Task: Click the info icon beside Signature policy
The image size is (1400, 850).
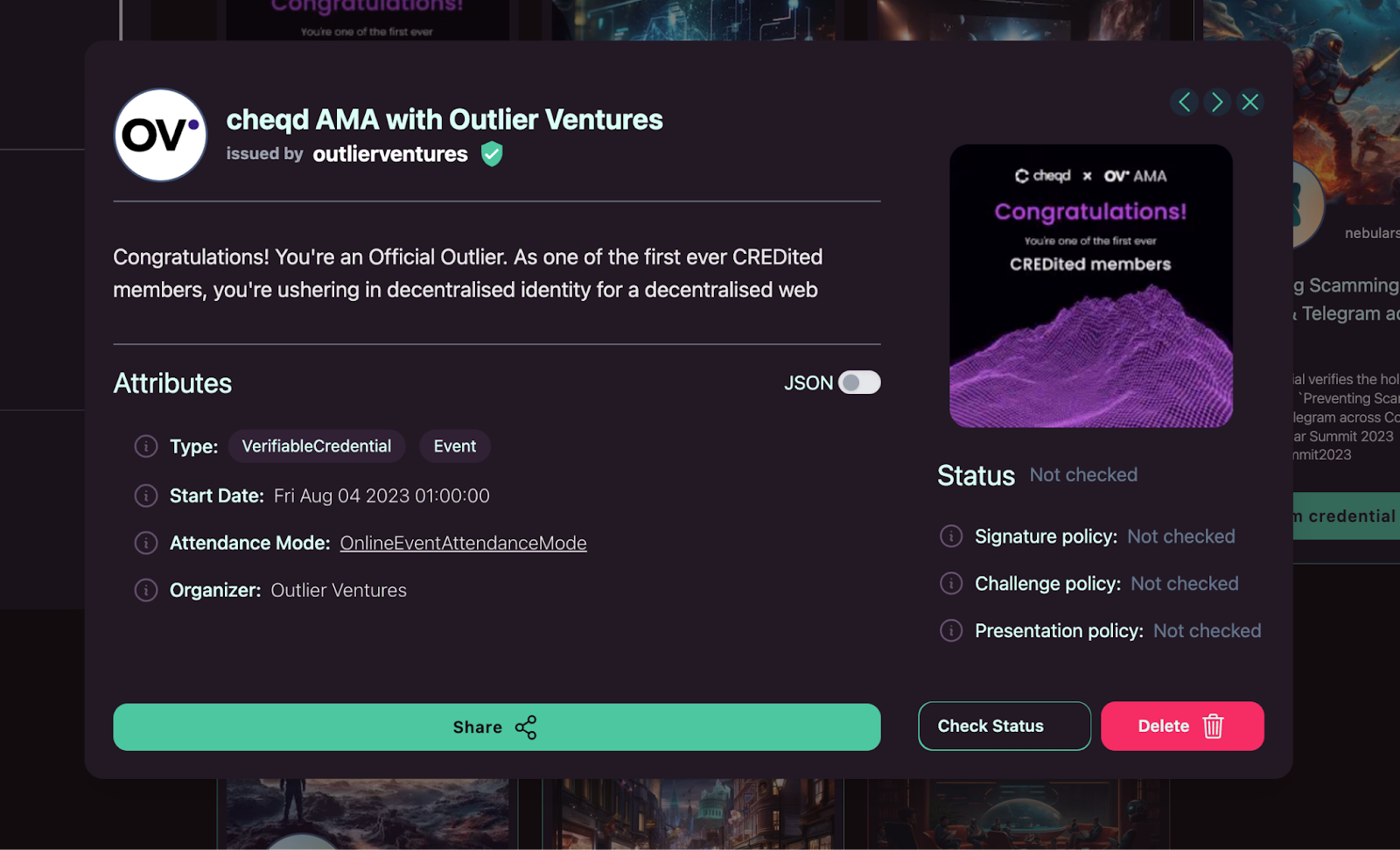Action: coord(951,536)
